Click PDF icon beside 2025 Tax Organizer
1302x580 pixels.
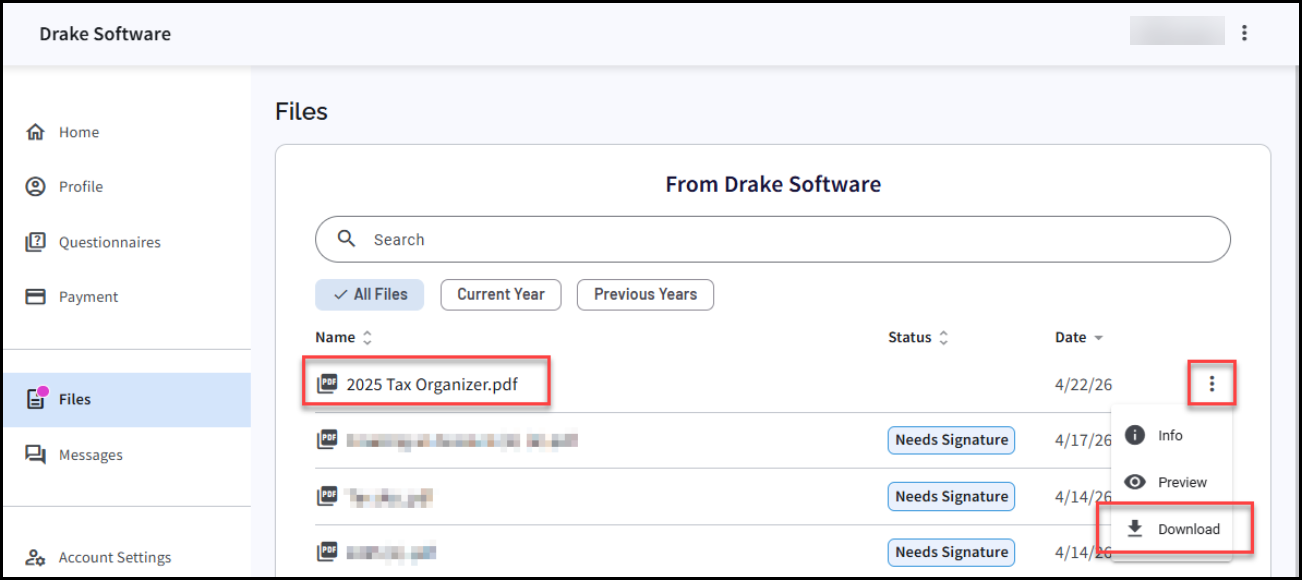coord(327,384)
